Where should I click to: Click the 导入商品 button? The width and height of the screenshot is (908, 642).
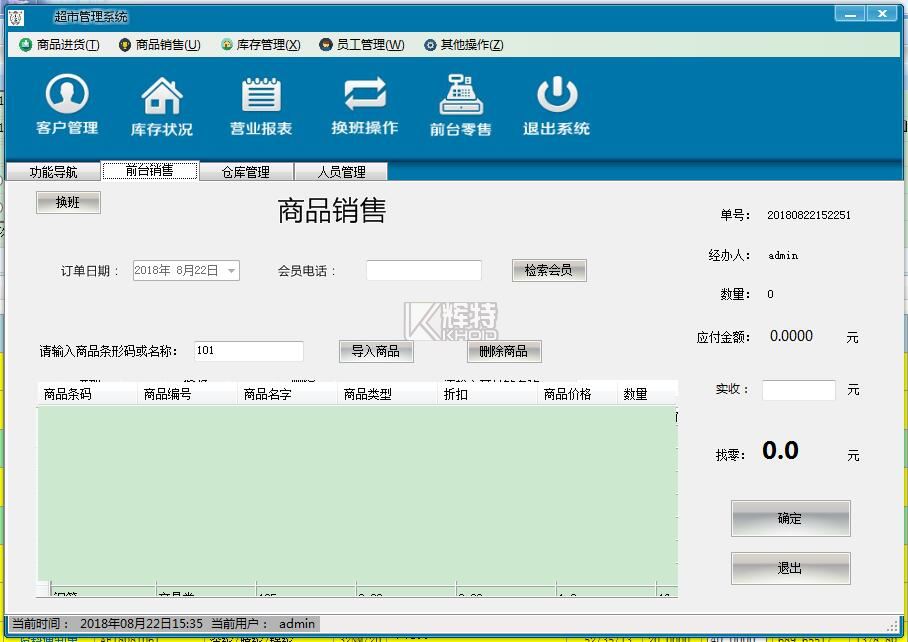click(x=376, y=351)
